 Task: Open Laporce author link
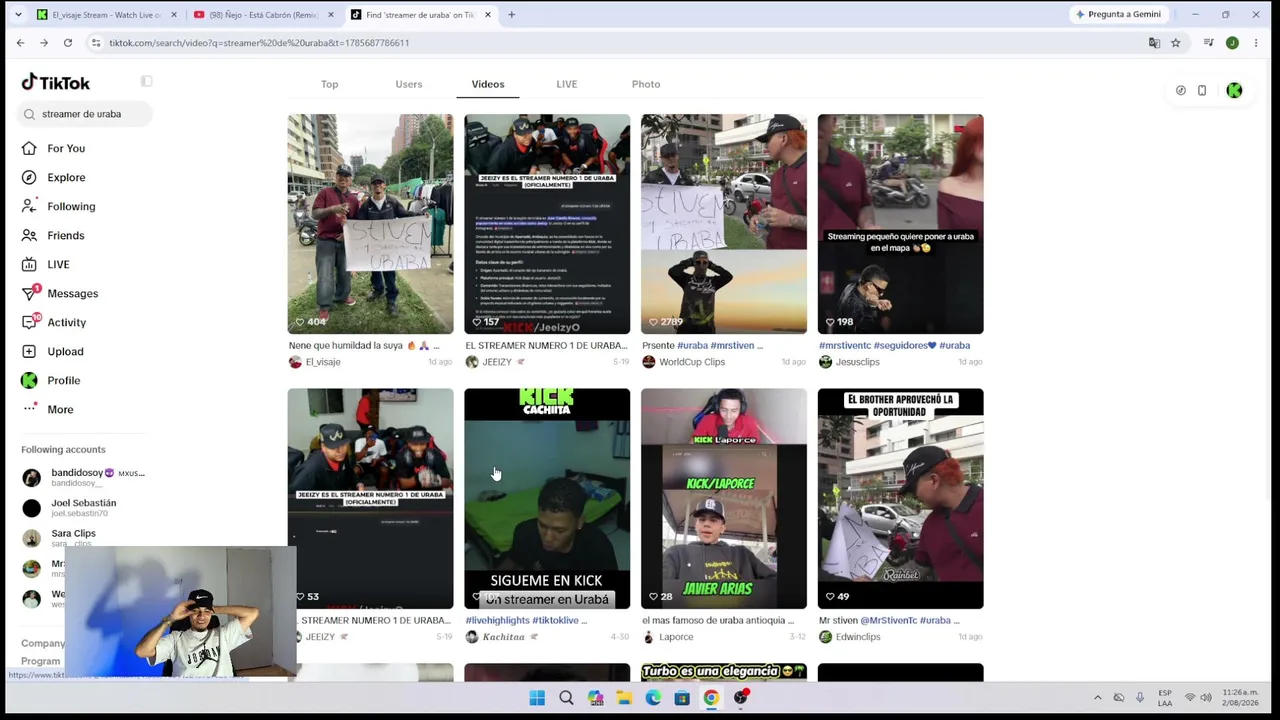[x=676, y=637]
